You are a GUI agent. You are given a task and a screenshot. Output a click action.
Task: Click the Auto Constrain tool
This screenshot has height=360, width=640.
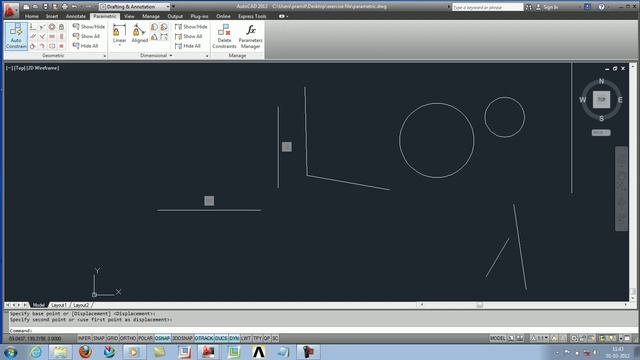[x=16, y=36]
